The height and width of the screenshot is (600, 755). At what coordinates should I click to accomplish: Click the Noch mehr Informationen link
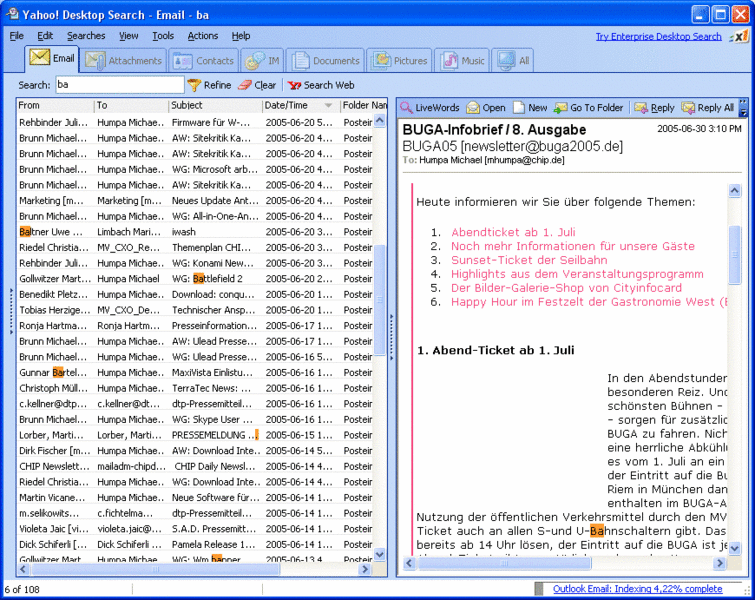click(572, 246)
